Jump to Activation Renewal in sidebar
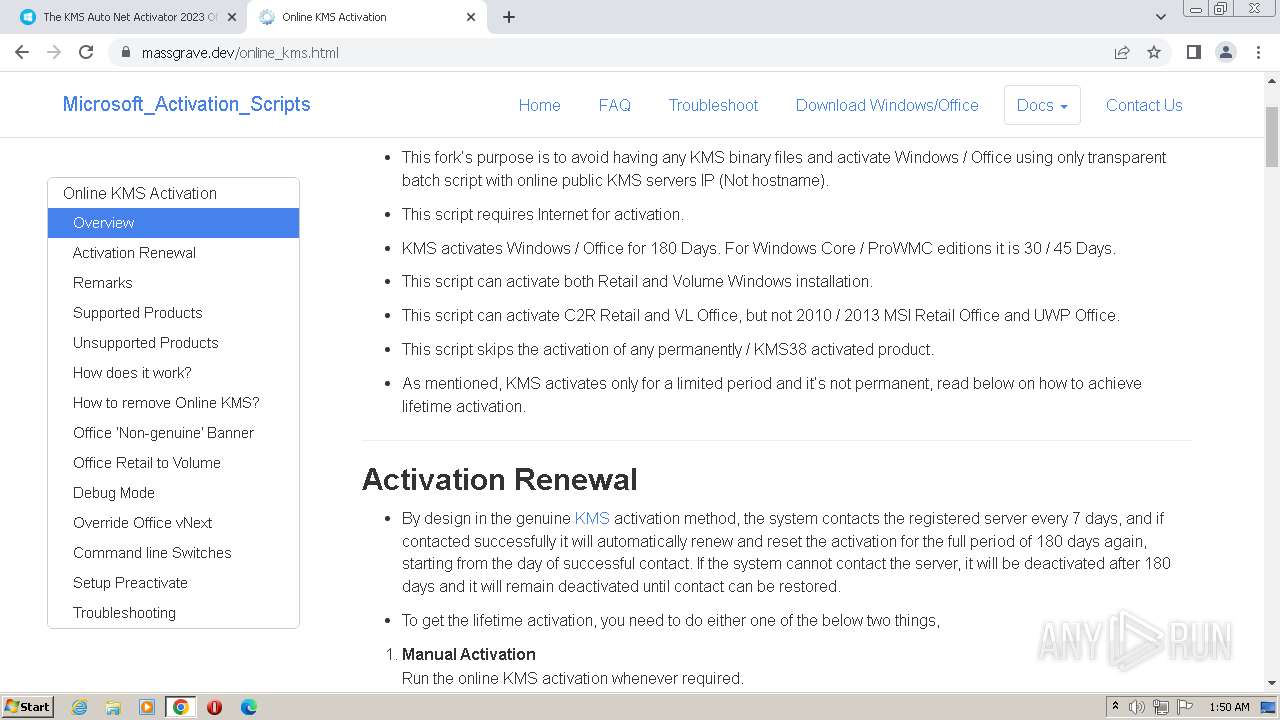Screen dimensions: 1280x720 173,253
